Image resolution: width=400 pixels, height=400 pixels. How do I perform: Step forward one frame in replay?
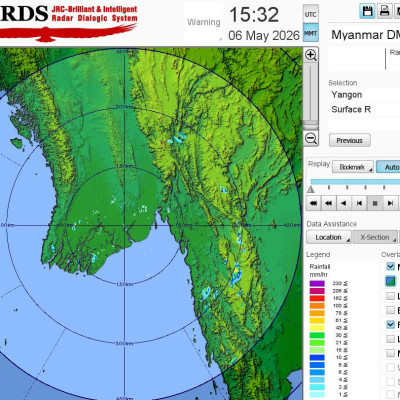(x=390, y=203)
